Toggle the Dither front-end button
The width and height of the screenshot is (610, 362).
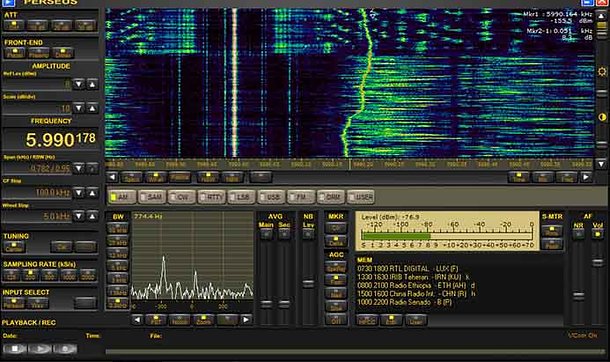tap(63, 53)
